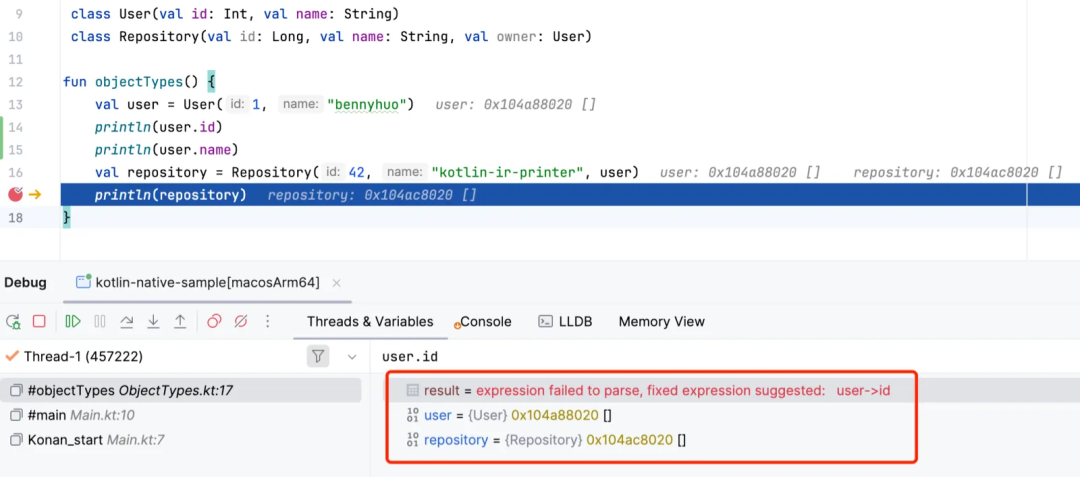Click the execution point arrow in gutter
This screenshot has width=1080, height=477.
click(34, 195)
